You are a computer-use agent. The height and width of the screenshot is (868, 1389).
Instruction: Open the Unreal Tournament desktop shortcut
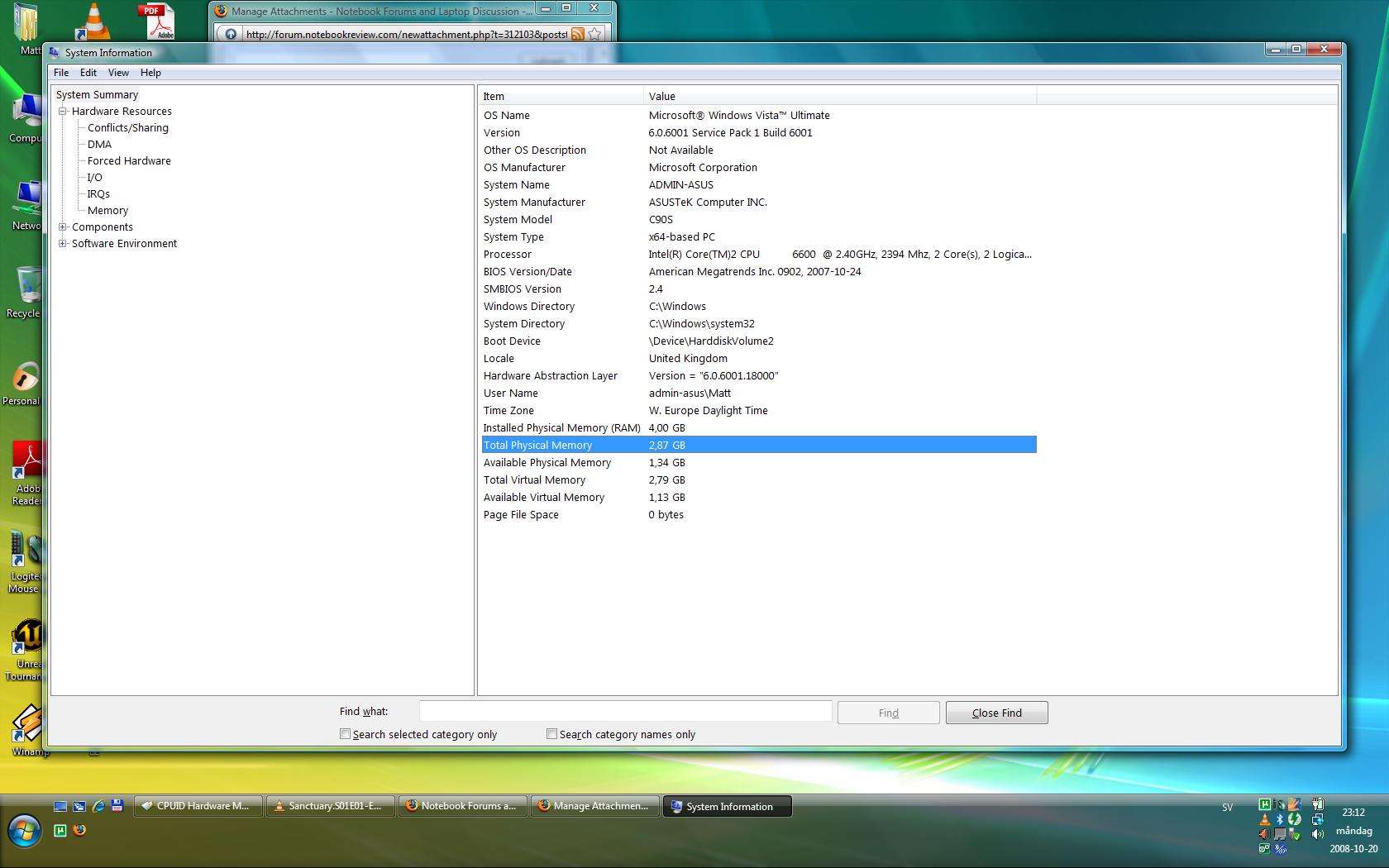(26, 650)
